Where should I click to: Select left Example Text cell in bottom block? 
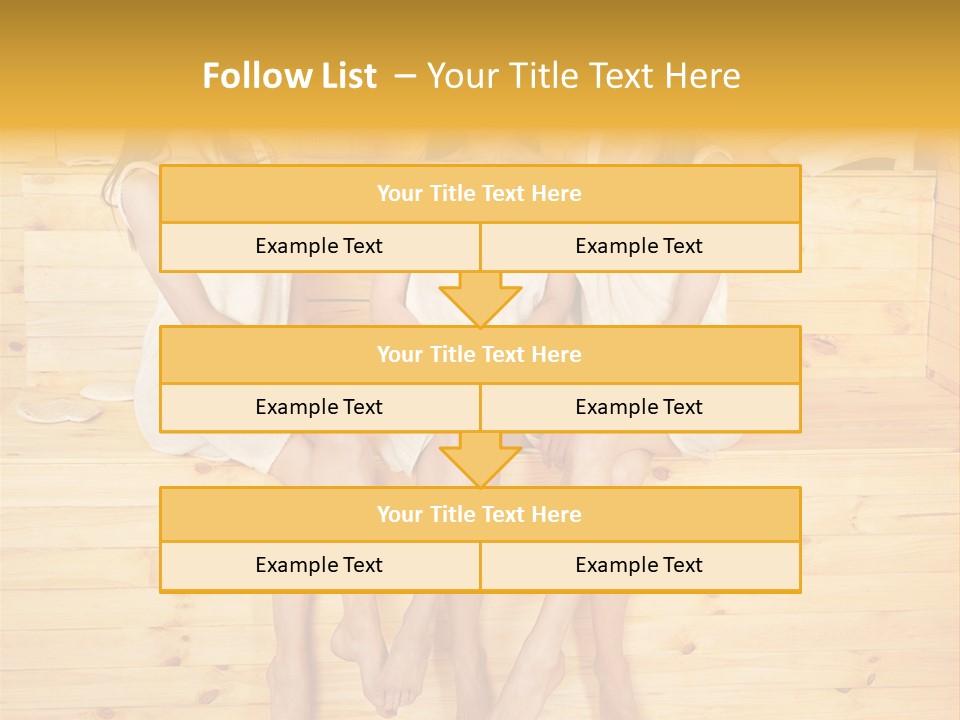[320, 566]
